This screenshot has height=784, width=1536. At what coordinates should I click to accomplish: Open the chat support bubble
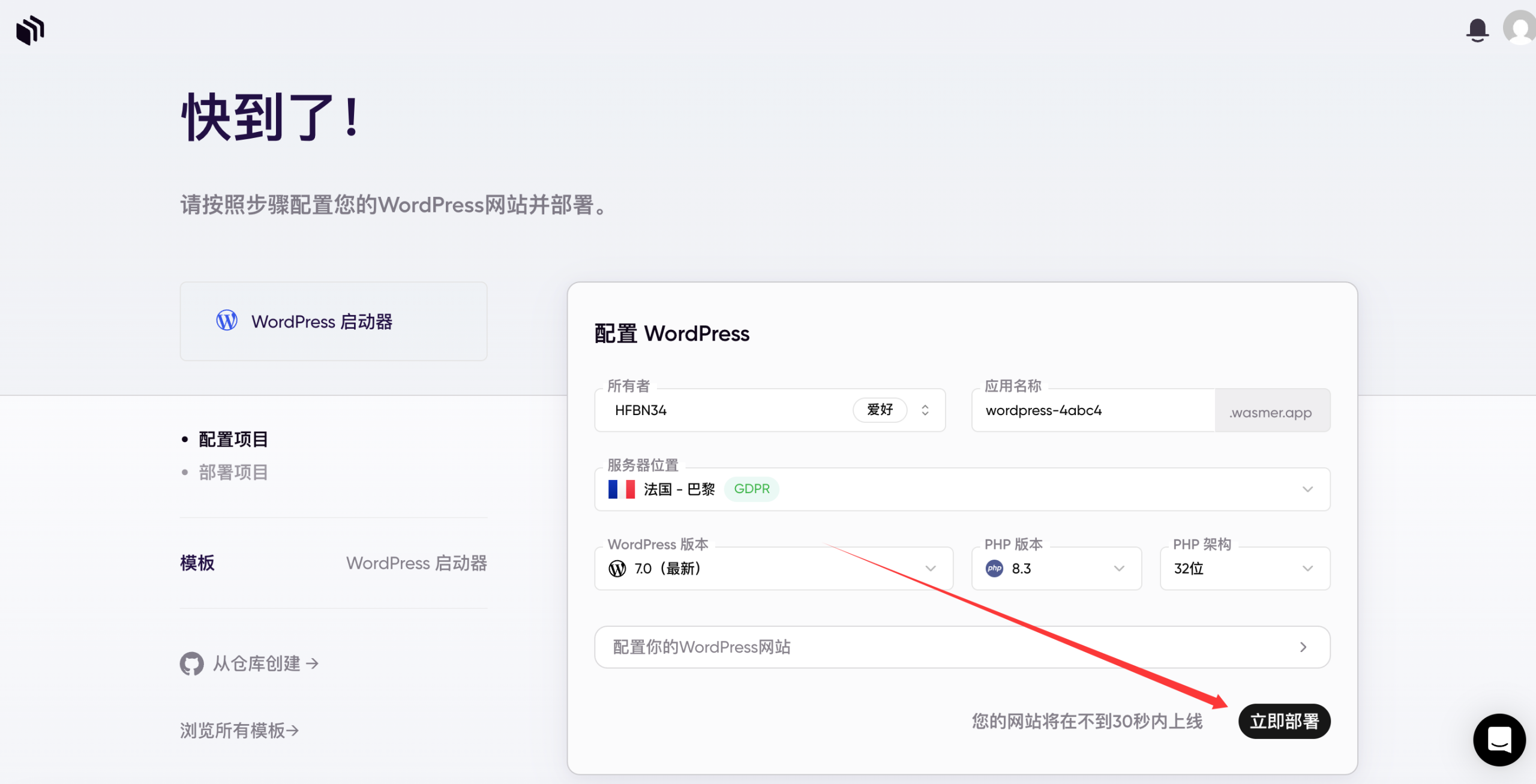click(1499, 740)
